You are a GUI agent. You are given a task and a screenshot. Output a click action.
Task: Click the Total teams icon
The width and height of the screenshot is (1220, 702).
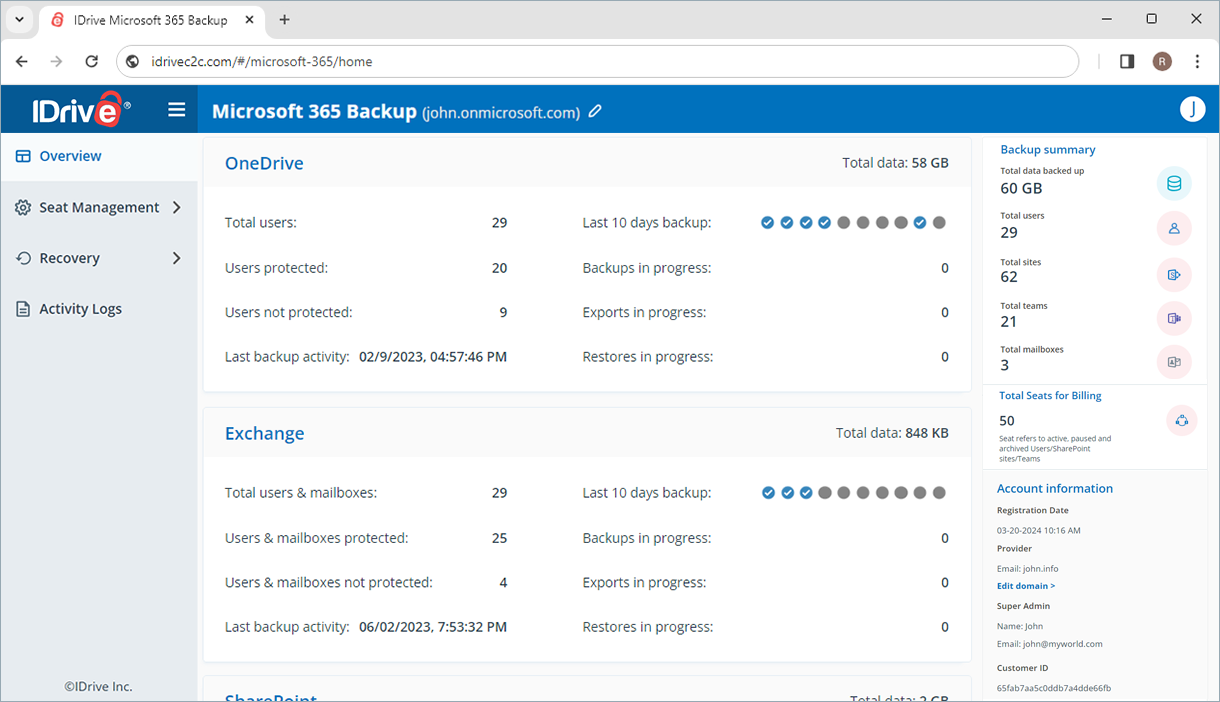(x=1174, y=318)
